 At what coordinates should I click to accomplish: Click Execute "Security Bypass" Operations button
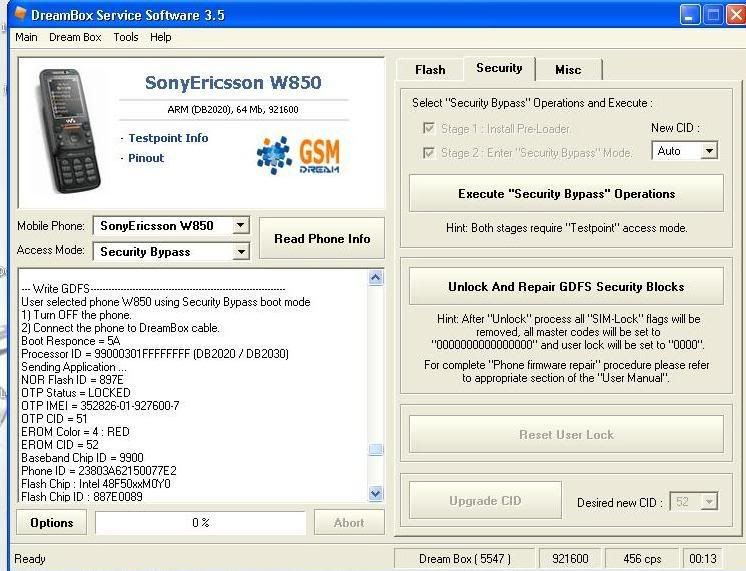(x=566, y=193)
